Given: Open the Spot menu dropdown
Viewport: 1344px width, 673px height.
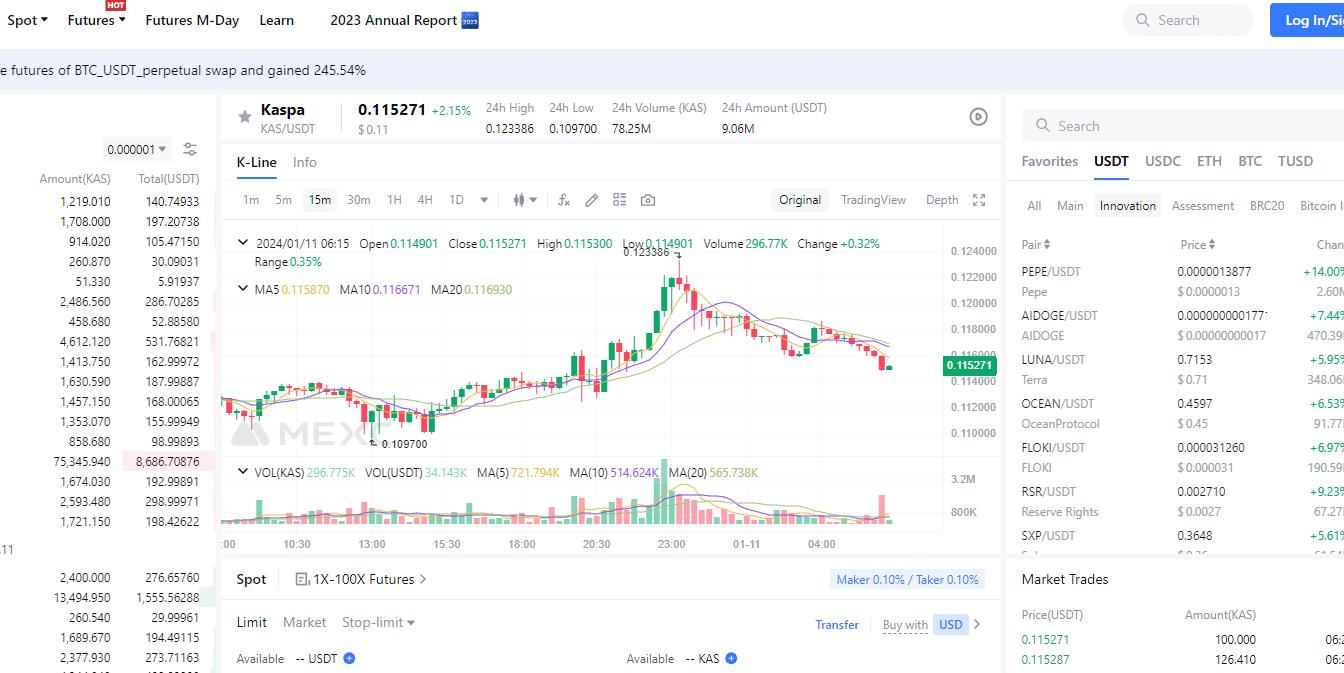Looking at the screenshot, I should [x=27, y=20].
